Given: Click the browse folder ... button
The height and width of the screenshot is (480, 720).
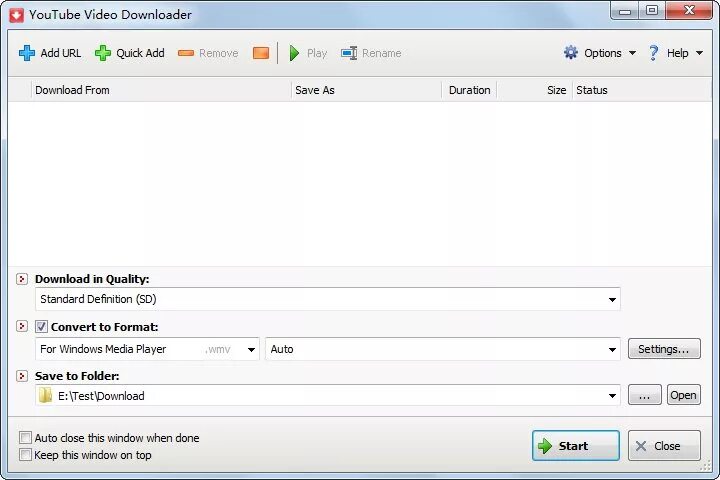Looking at the screenshot, I should tap(645, 395).
